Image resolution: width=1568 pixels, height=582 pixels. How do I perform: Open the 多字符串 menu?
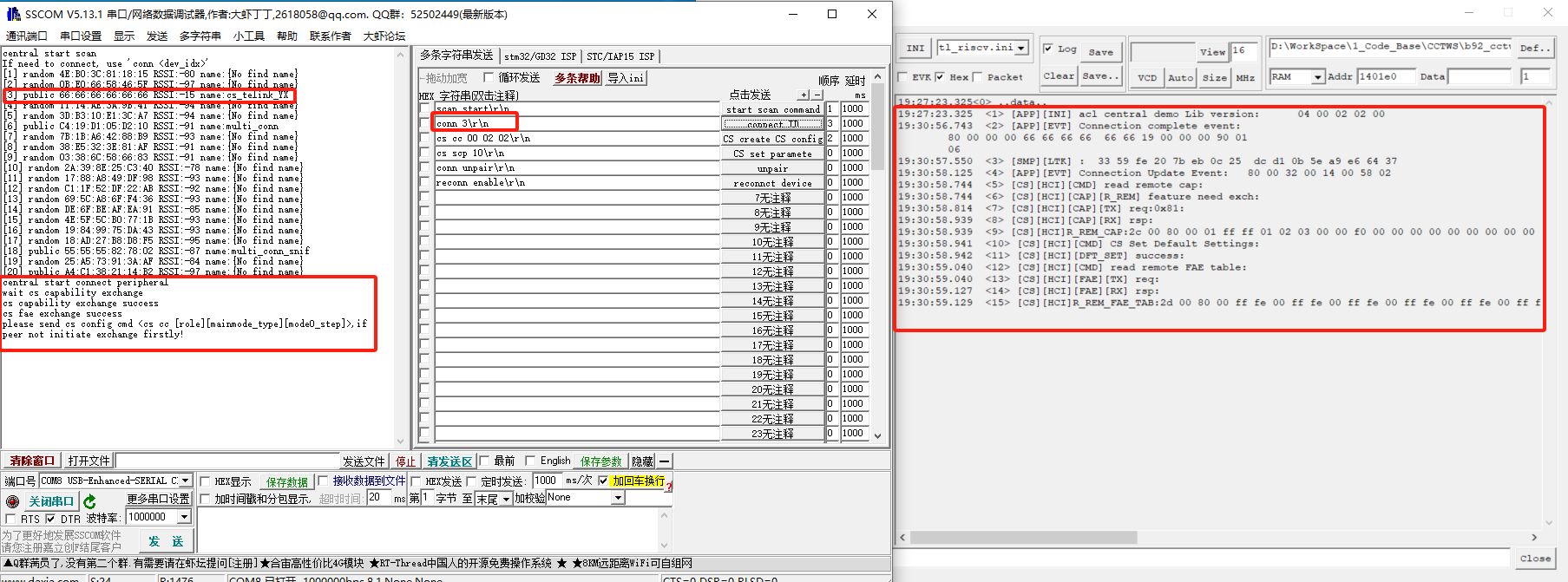(200, 36)
